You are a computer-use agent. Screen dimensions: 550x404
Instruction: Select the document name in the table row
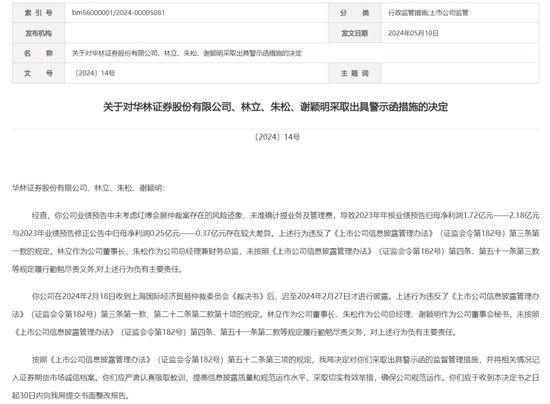point(187,53)
